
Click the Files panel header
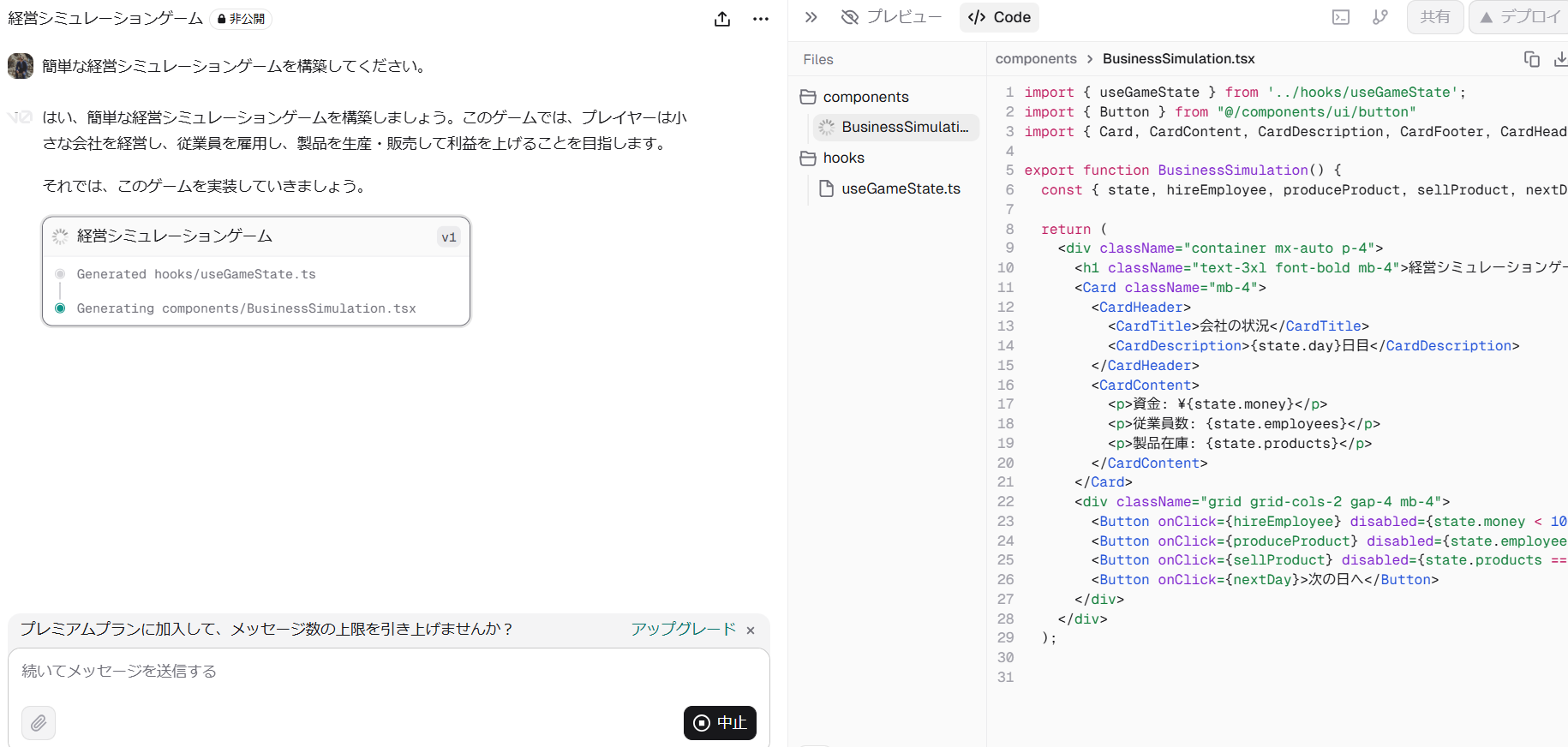pyautogui.click(x=818, y=59)
